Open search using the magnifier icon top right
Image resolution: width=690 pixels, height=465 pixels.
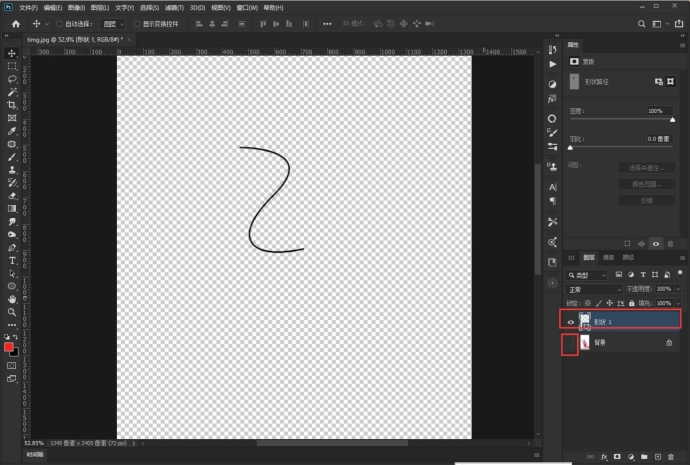642,24
